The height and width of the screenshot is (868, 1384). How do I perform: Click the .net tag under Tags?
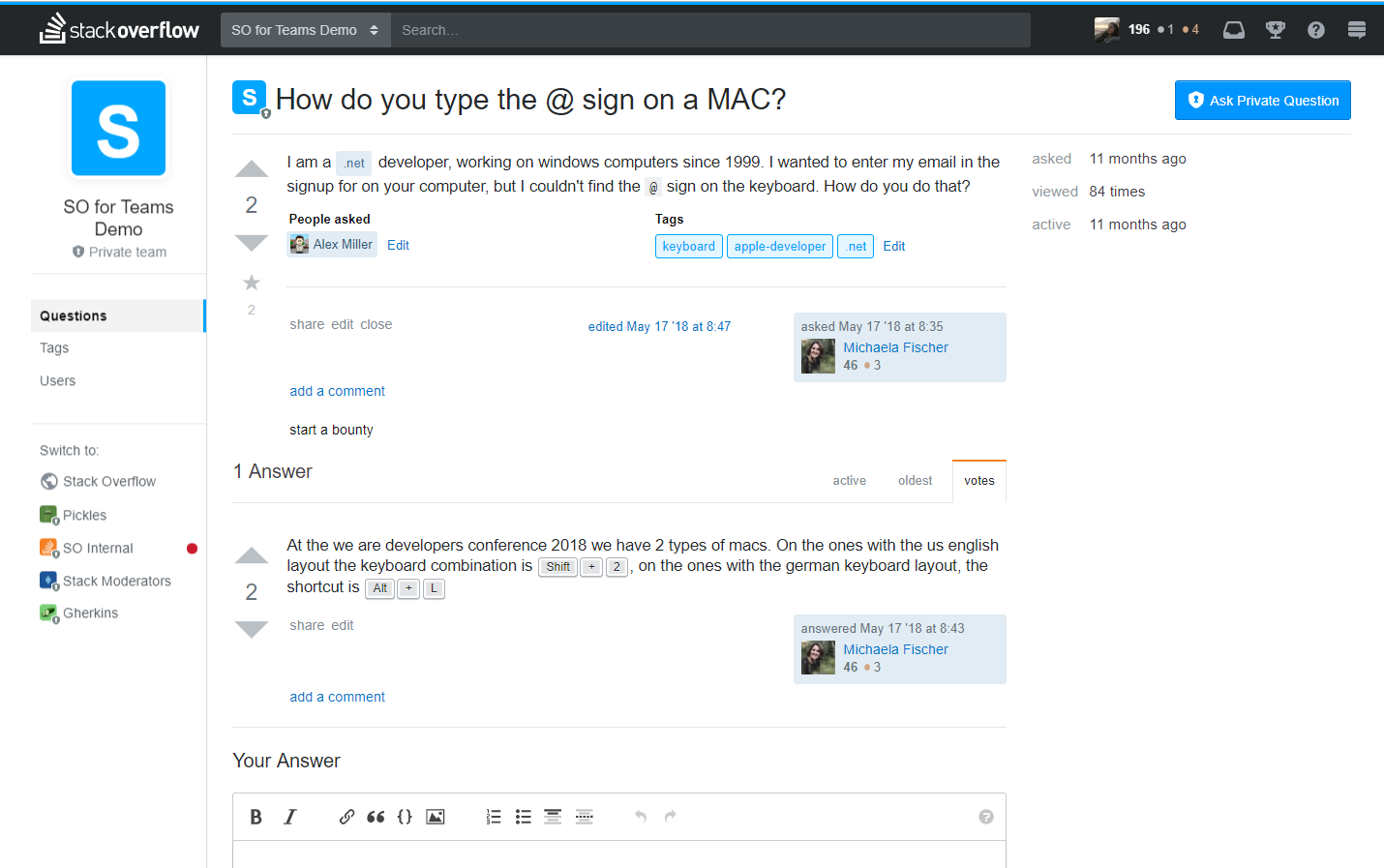coord(856,247)
